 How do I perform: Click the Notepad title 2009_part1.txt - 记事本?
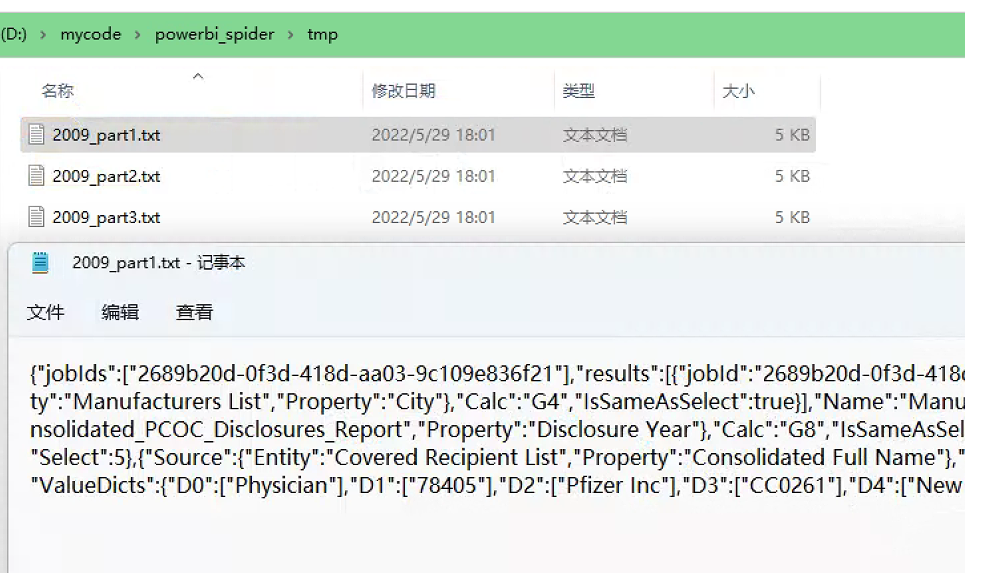[158, 263]
